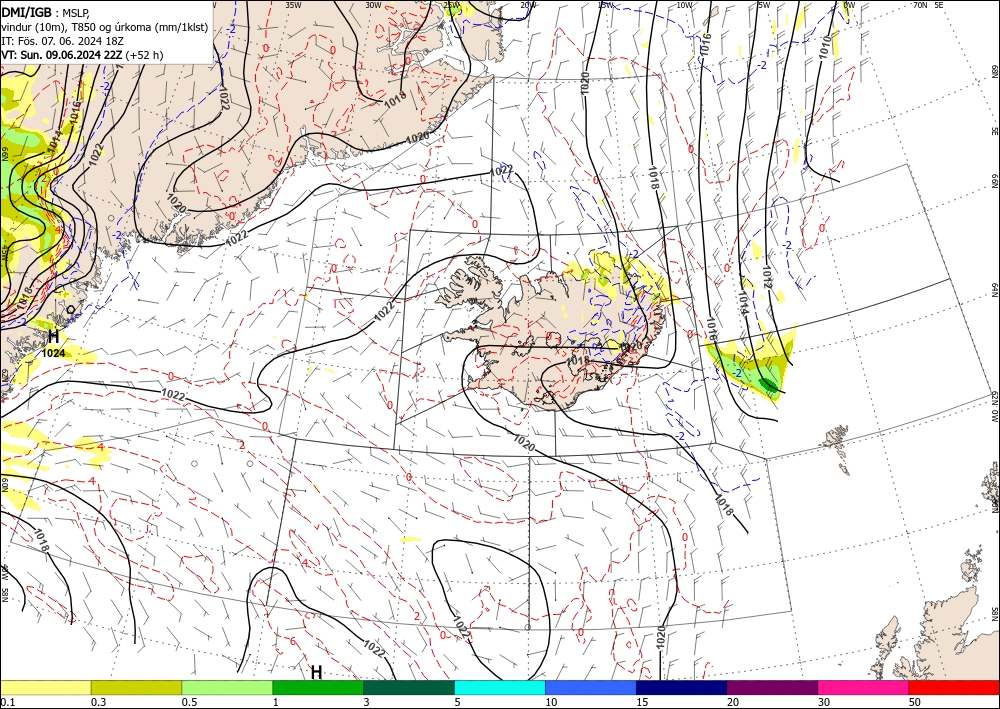Screen dimensions: 1000x709
Task: Click the H 1024 high-pressure marker
Action: click(54, 342)
